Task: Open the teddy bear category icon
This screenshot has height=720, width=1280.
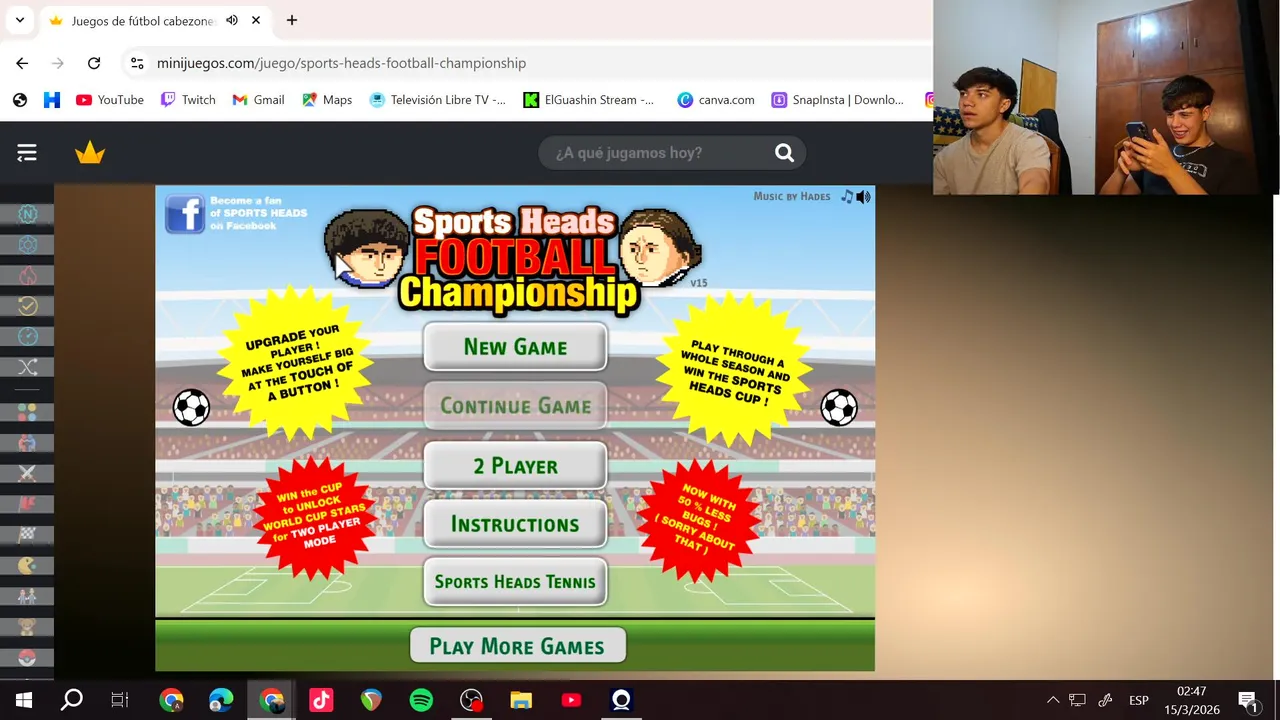Action: (x=27, y=627)
